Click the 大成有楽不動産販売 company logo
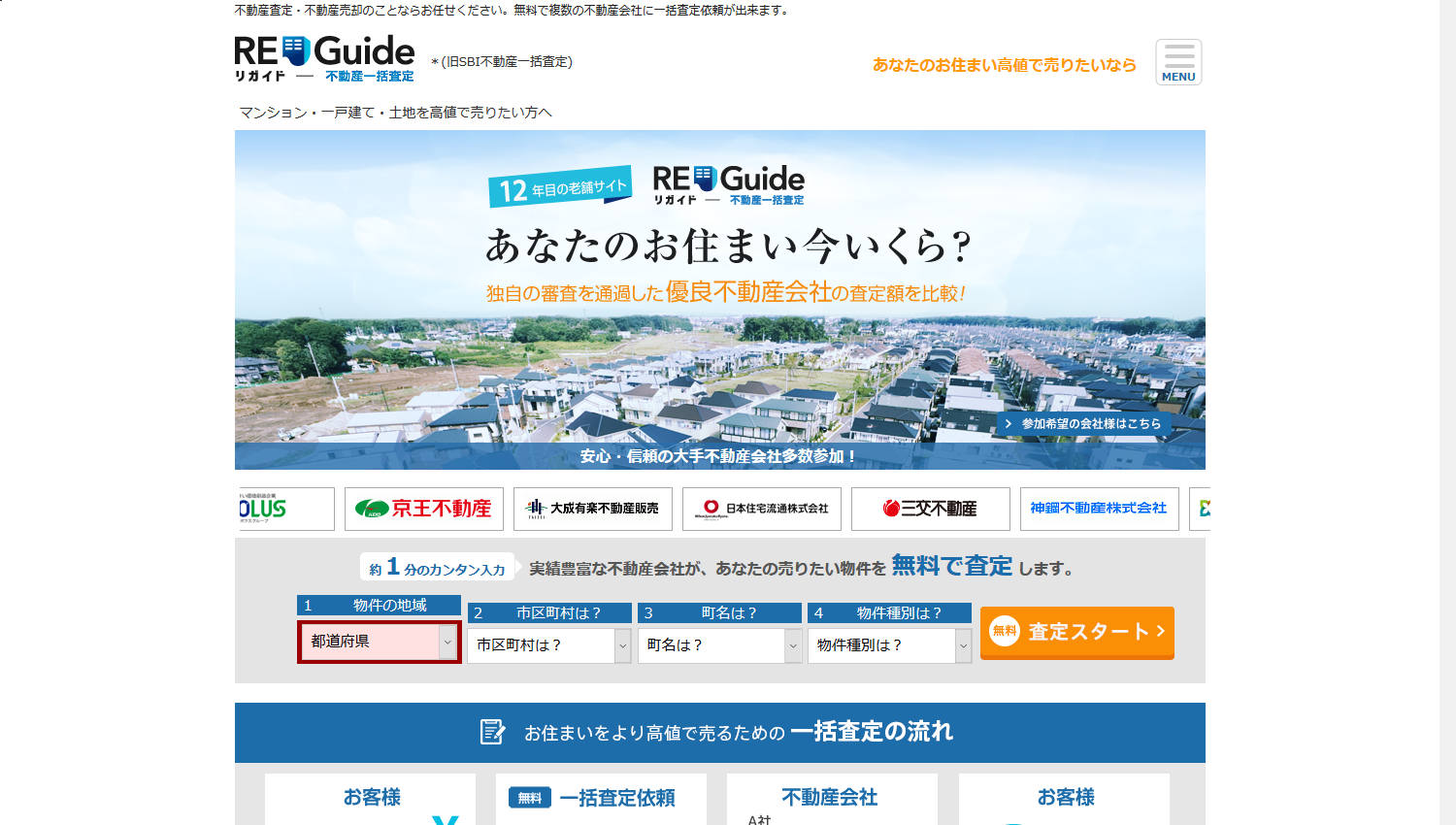1456x825 pixels. click(593, 509)
